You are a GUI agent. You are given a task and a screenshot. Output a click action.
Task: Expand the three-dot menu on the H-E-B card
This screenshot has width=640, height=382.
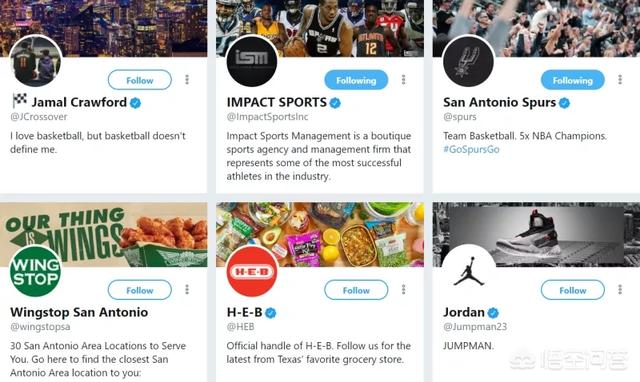pos(403,289)
